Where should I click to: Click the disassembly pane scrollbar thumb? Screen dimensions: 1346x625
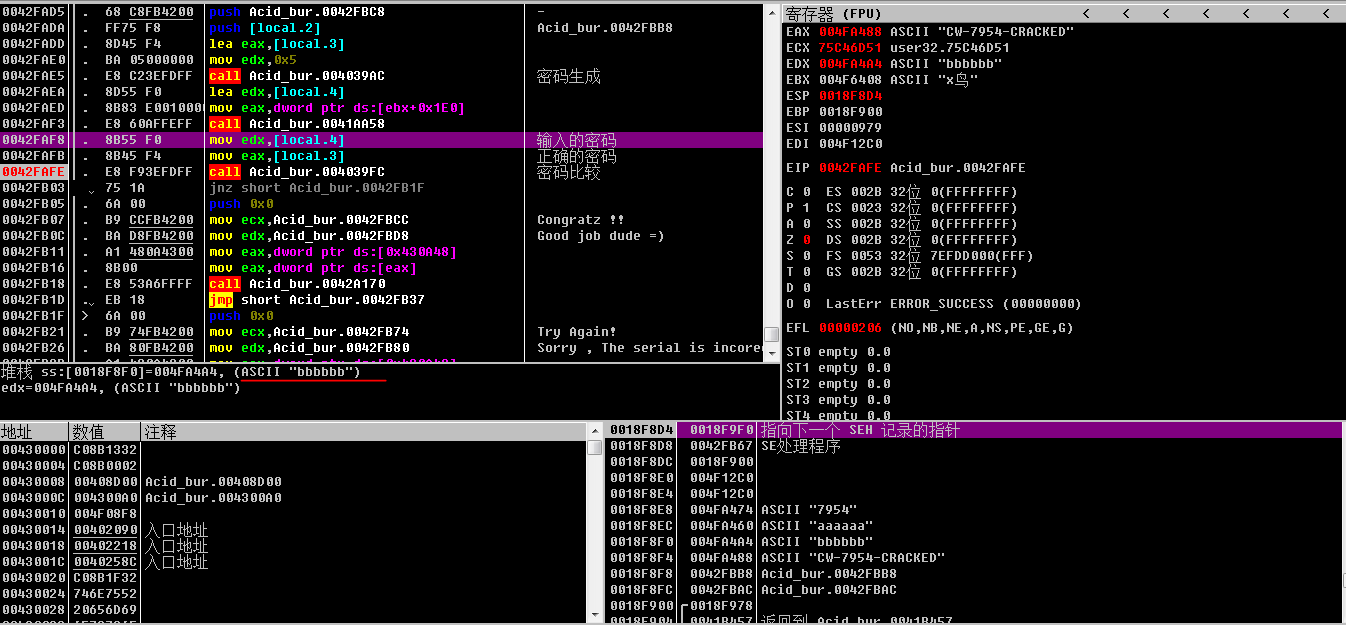pyautogui.click(x=771, y=335)
